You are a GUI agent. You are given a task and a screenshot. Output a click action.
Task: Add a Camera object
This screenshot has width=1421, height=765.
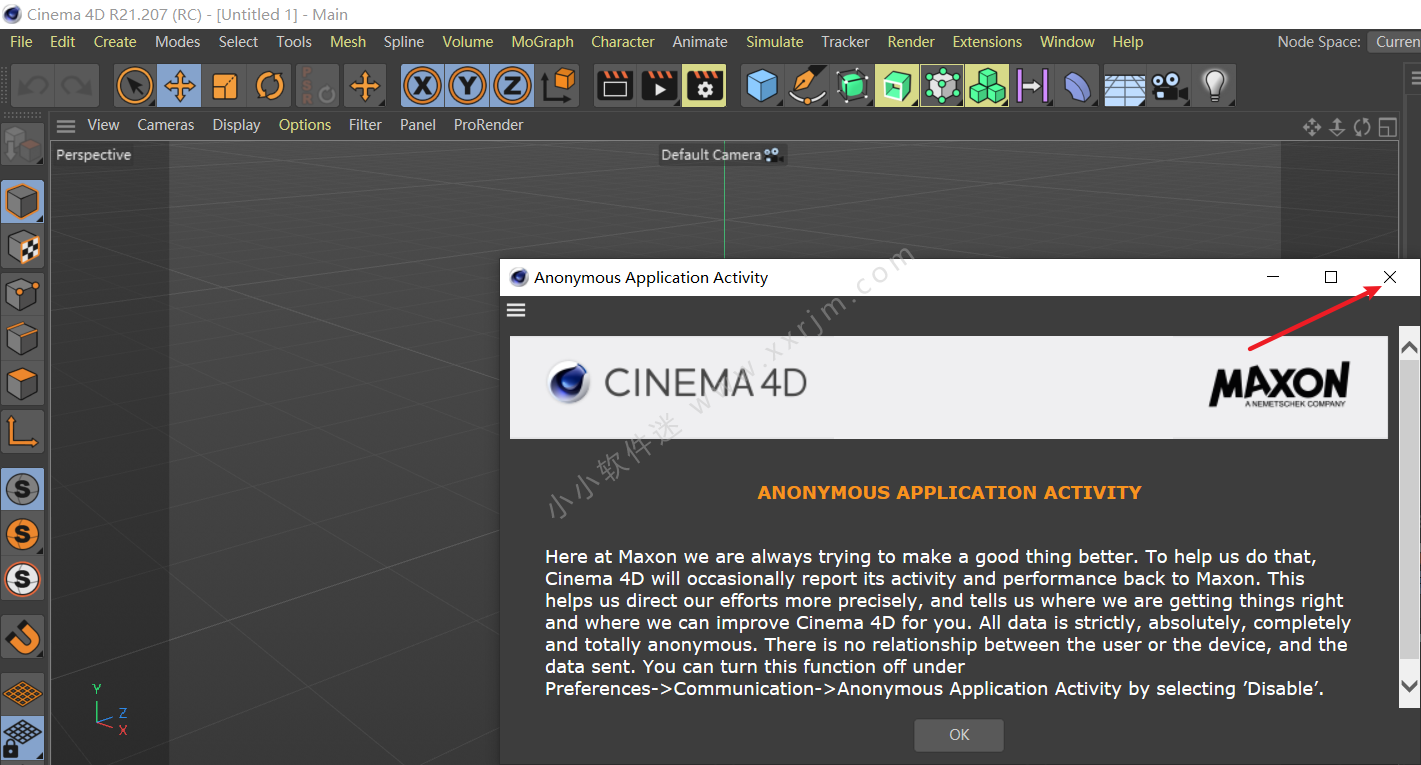pyautogui.click(x=1169, y=86)
